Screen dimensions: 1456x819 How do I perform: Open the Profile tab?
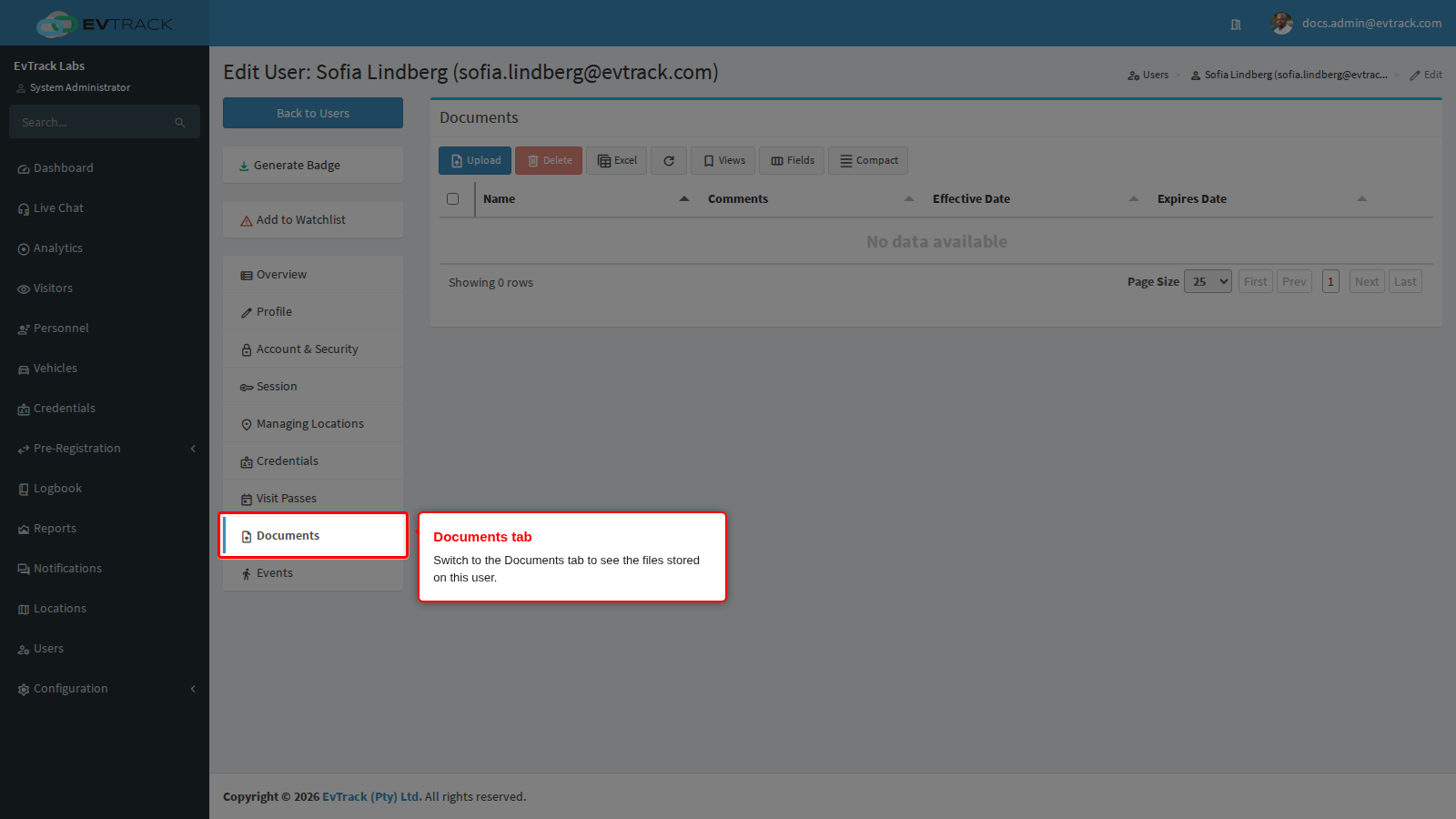pyautogui.click(x=313, y=312)
